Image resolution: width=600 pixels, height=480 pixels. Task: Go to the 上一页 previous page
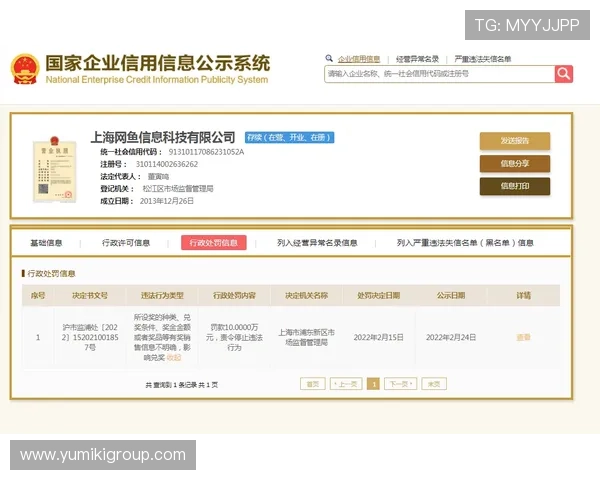click(x=346, y=384)
